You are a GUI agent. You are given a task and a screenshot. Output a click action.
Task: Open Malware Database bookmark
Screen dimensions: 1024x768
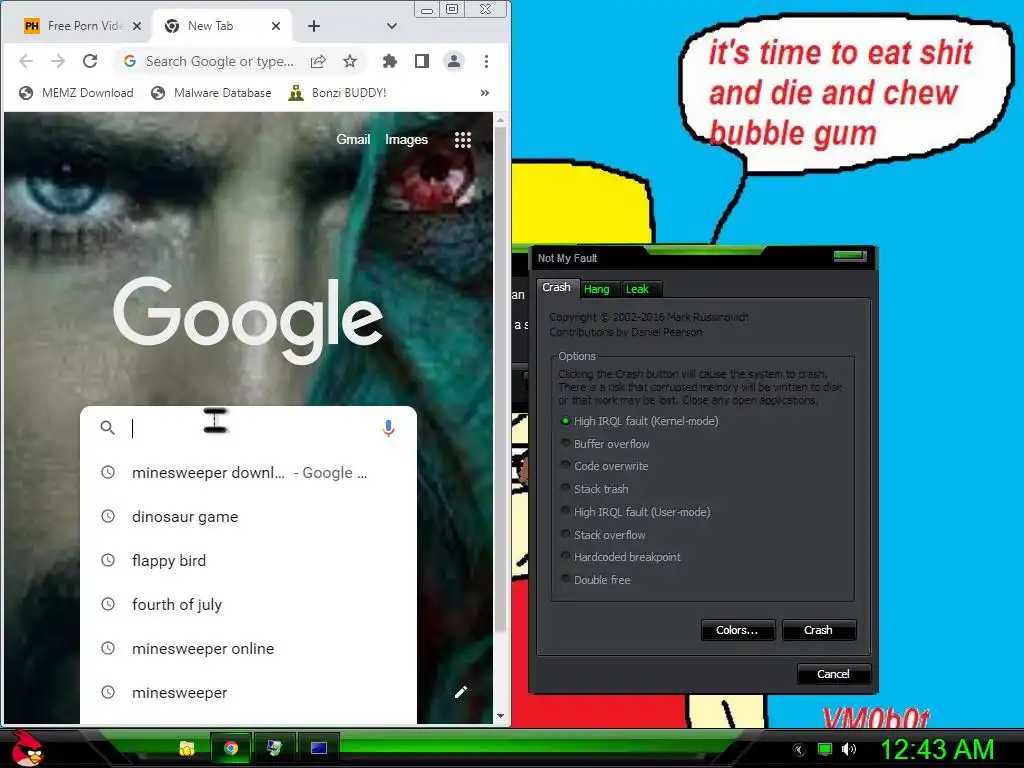211,93
